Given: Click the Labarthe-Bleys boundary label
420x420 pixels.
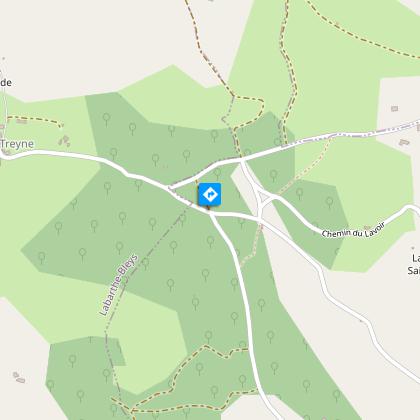Looking at the screenshot, I should coord(119,285).
